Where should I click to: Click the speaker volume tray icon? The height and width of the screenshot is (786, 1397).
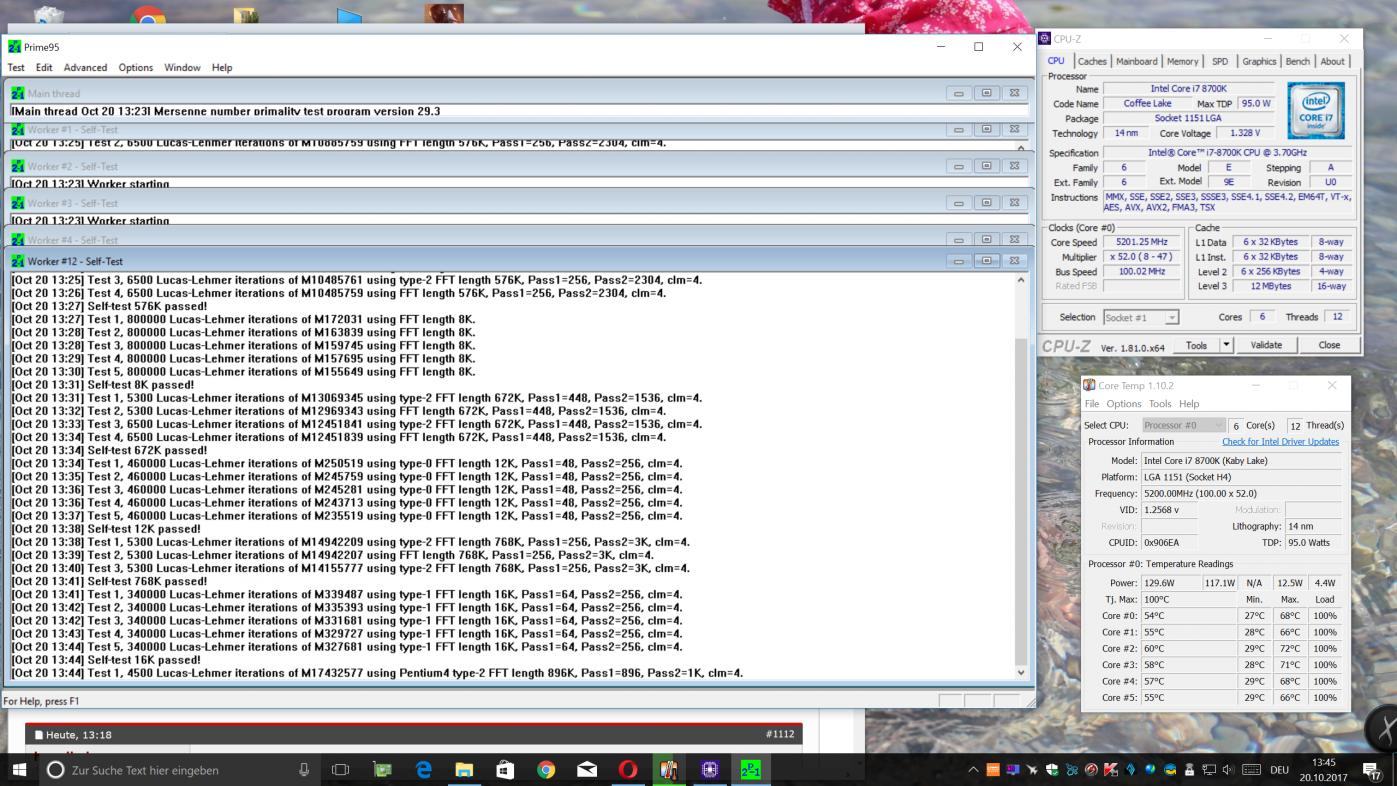[x=1228, y=770]
